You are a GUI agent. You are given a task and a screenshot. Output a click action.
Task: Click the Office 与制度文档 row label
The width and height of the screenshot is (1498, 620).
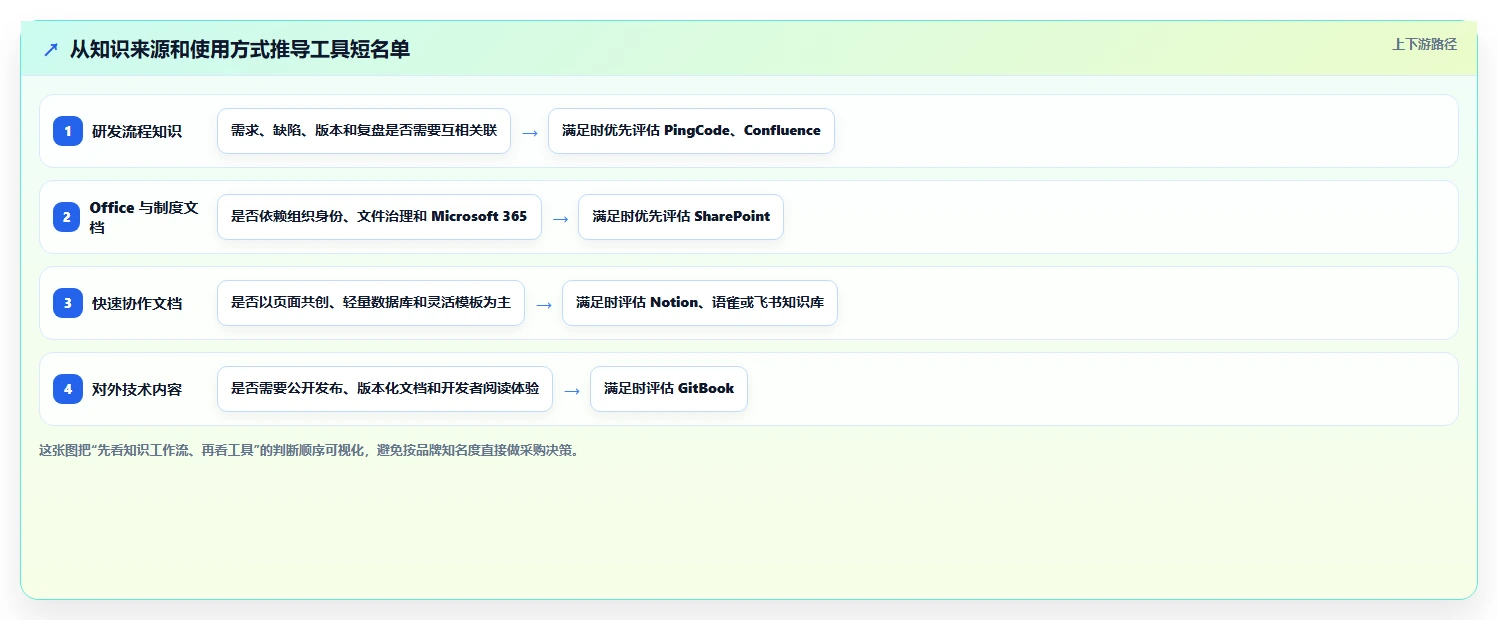(144, 217)
